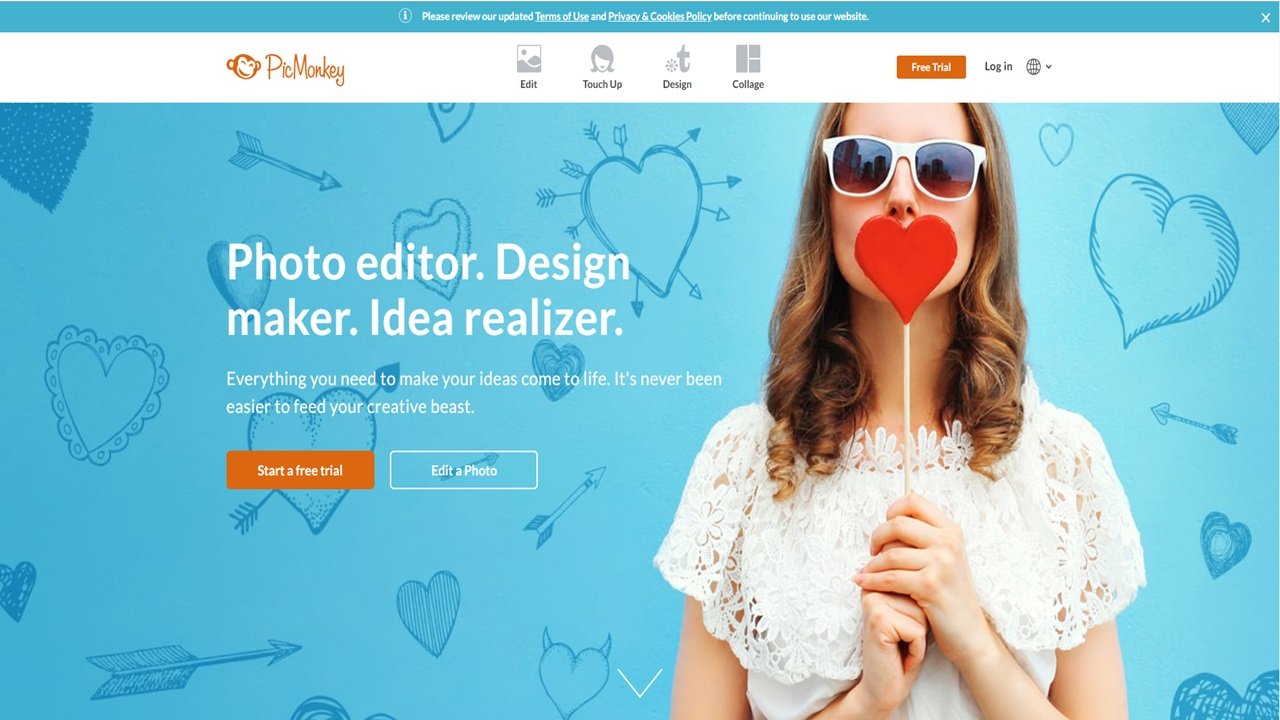The image size is (1280, 720).
Task: Click the Edit photo icon in the navigation
Action: pyautogui.click(x=529, y=59)
